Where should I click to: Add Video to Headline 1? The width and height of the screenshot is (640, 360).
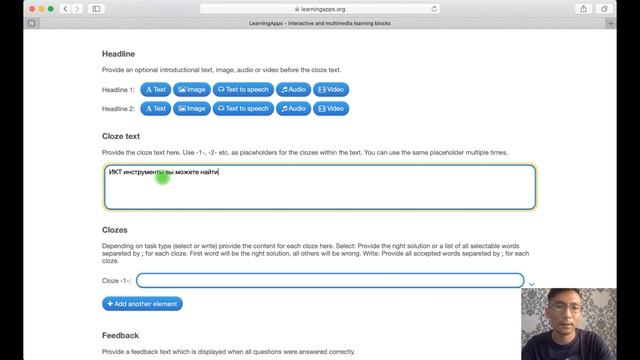coord(331,89)
